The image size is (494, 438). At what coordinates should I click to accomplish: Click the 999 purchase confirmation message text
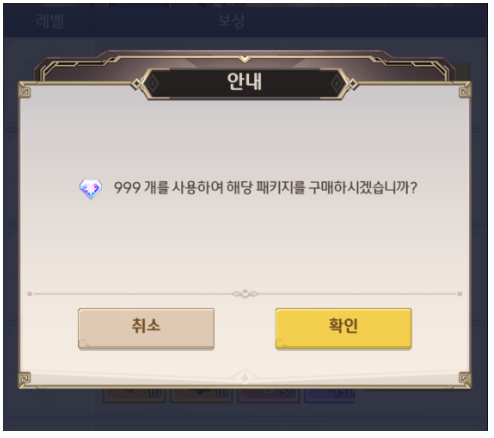coord(266,188)
